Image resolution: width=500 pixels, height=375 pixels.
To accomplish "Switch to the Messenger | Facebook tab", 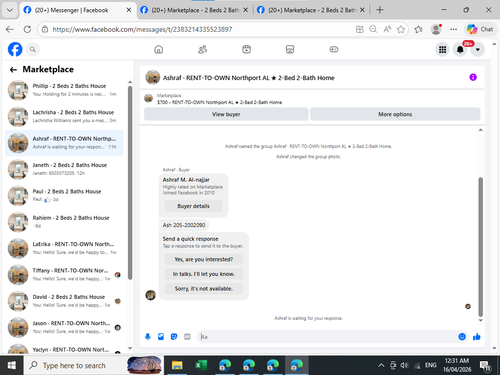I will click(78, 10).
